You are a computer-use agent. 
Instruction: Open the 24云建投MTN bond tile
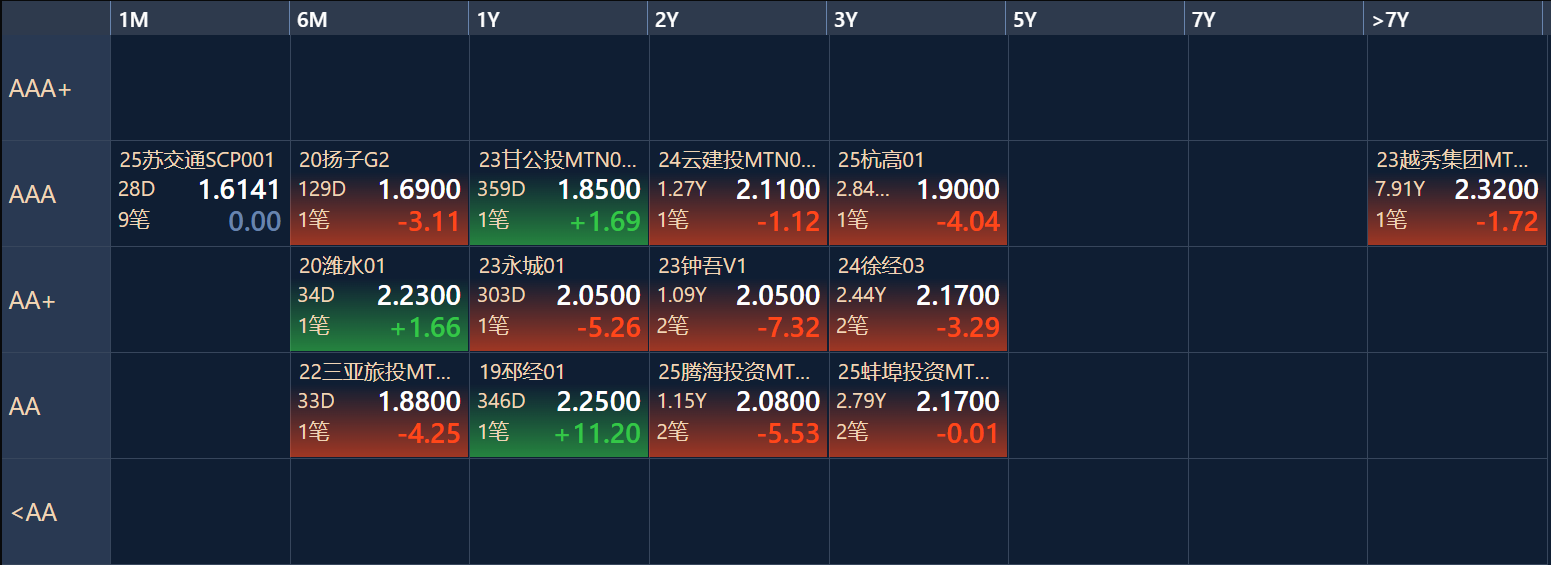(x=738, y=193)
